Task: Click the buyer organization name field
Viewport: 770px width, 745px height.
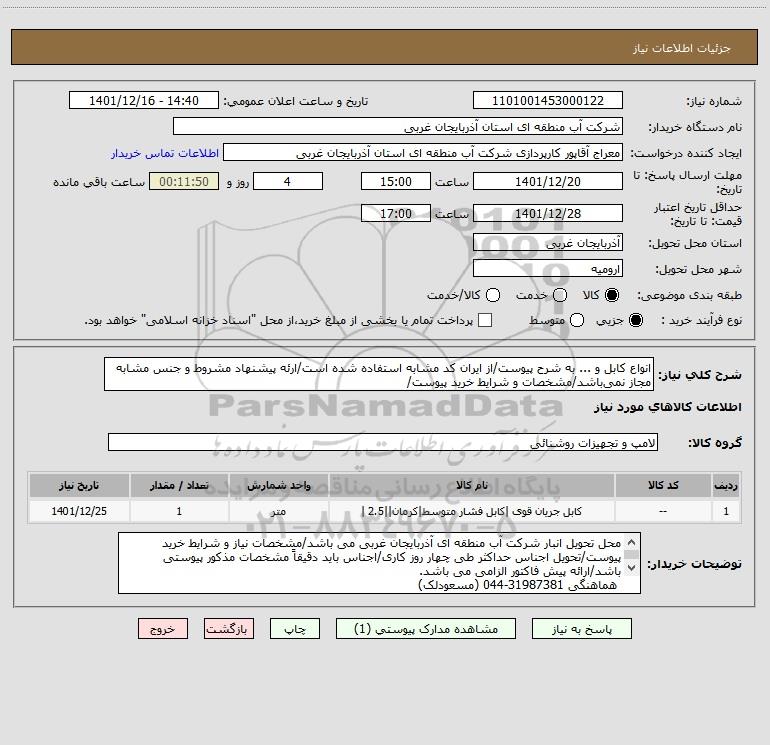Action: 398,127
